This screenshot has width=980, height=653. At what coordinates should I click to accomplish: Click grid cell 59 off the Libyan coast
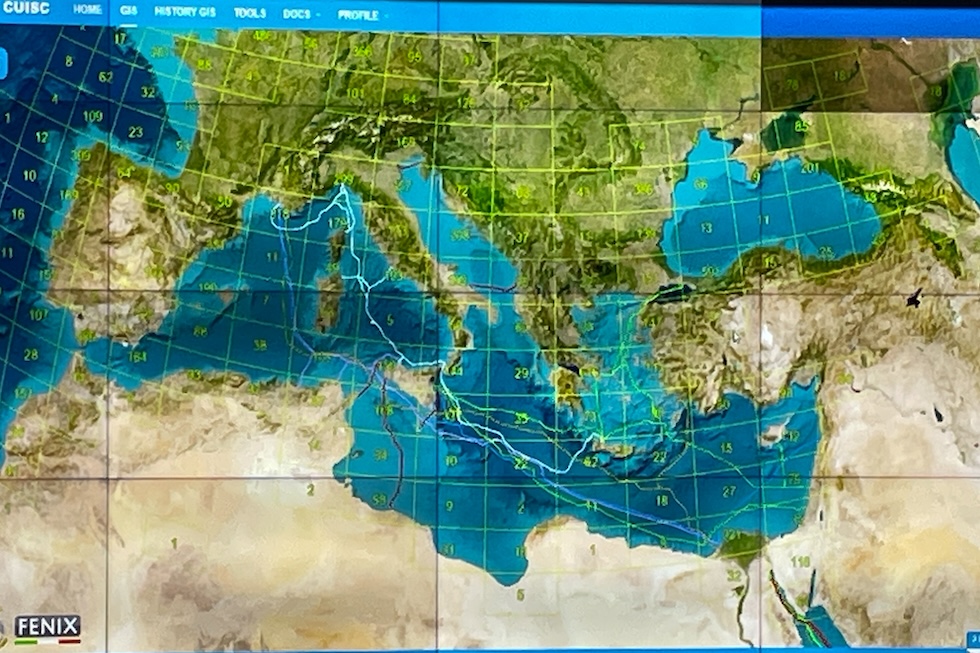(x=379, y=499)
